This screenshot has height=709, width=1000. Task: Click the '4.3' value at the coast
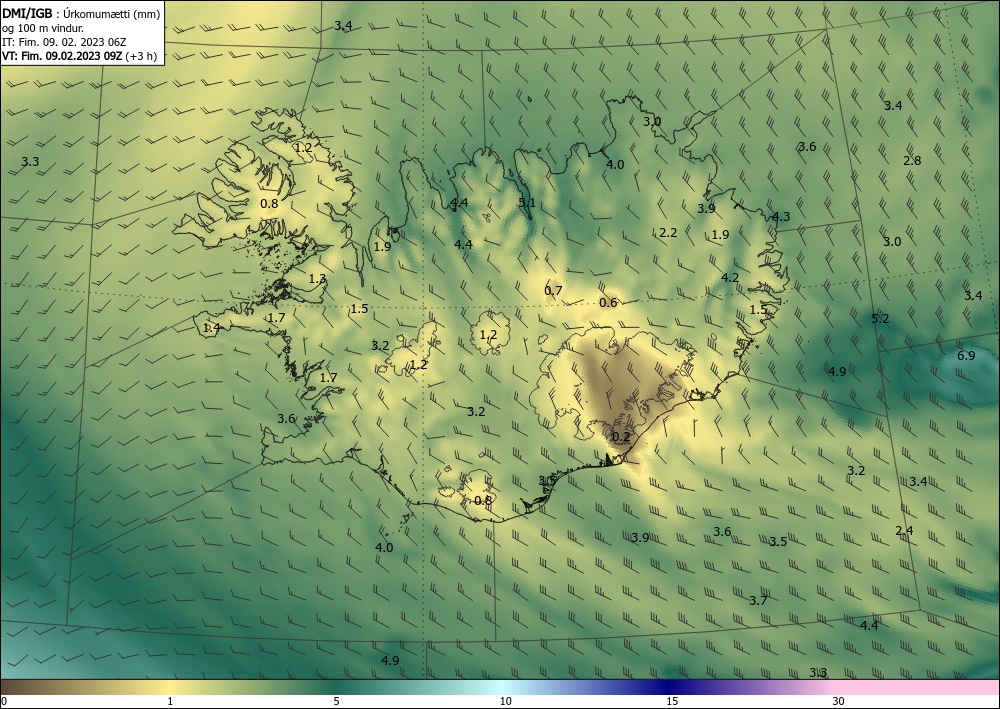click(781, 216)
